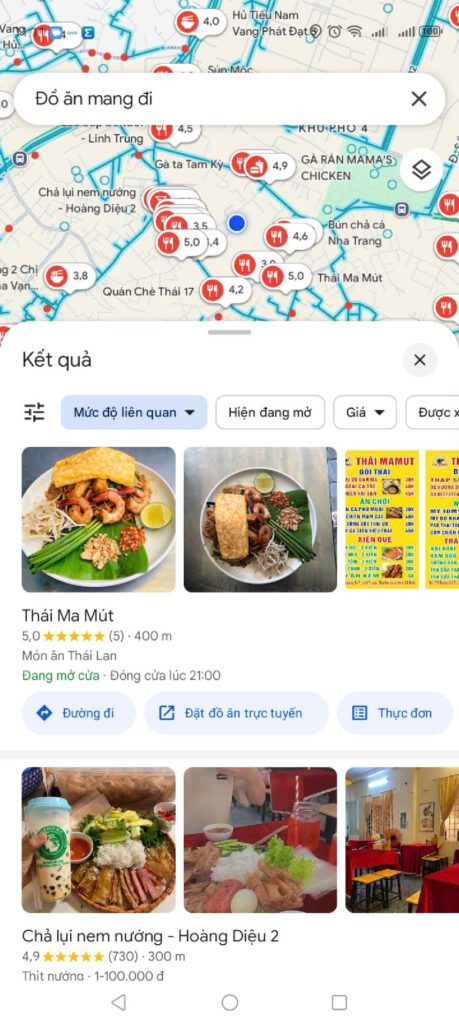The image size is (459, 1024).
Task: Expand the 'Mức độ liên quan' sort dropdown
Action: (134, 412)
